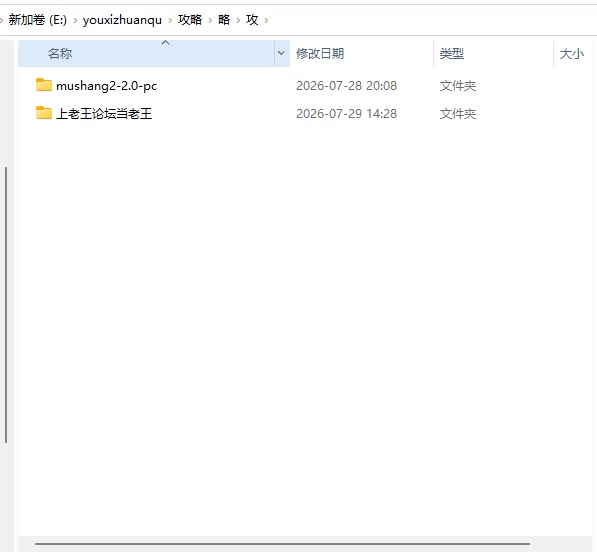The width and height of the screenshot is (597, 555).
Task: Expand chevron after 新加卷 (E:) in path
Action: coord(75,20)
